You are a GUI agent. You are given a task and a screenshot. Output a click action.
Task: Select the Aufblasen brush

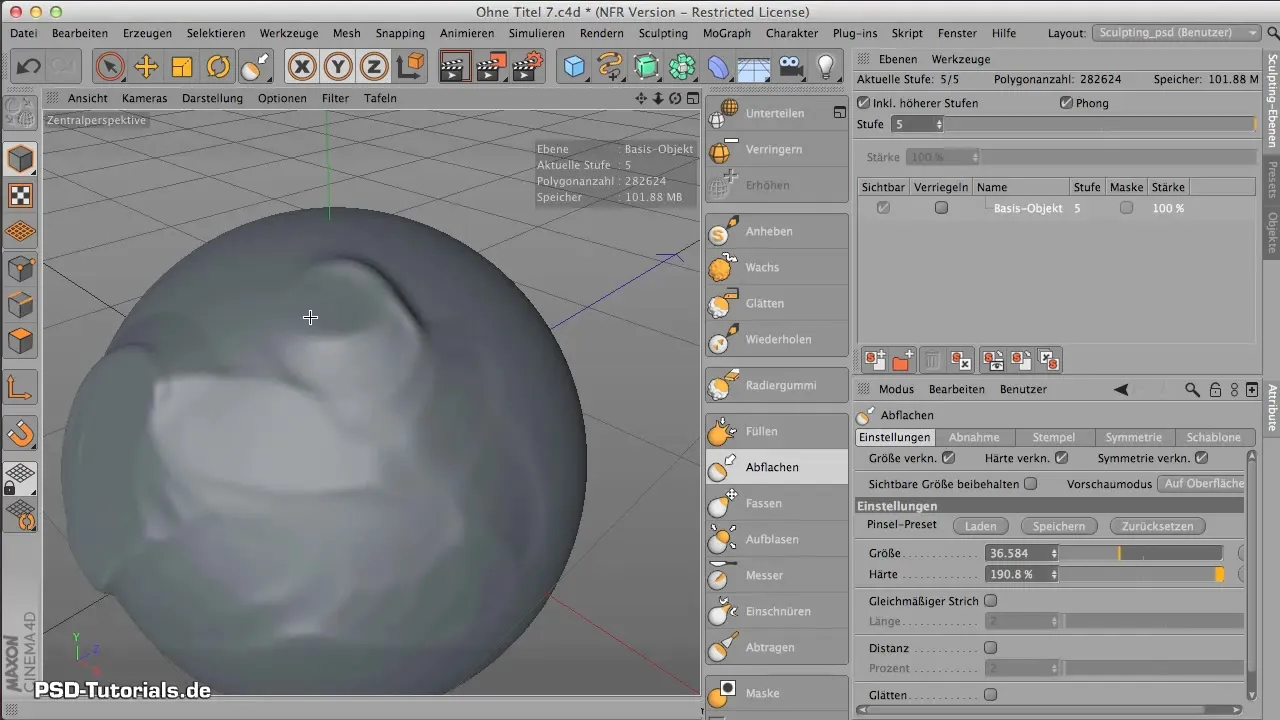(x=776, y=539)
